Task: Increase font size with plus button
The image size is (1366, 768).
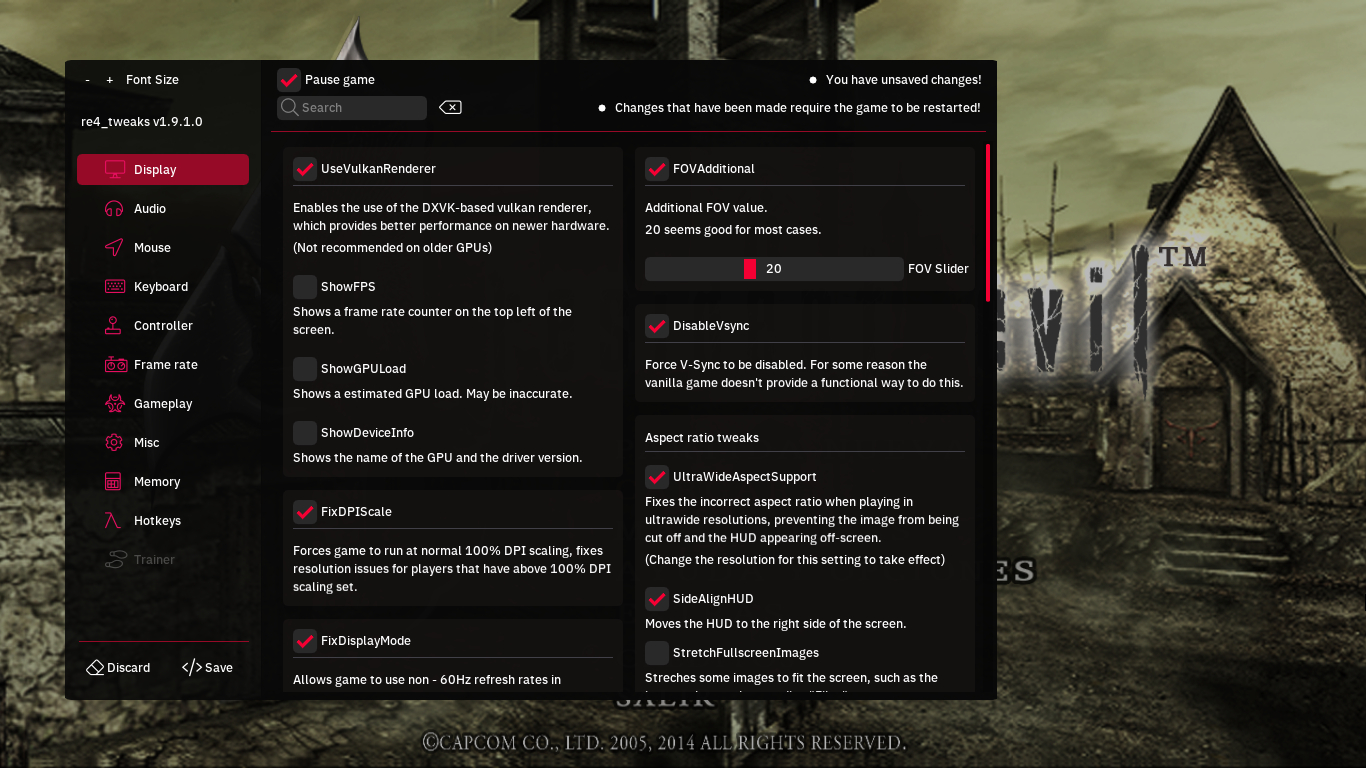Action: (x=110, y=79)
